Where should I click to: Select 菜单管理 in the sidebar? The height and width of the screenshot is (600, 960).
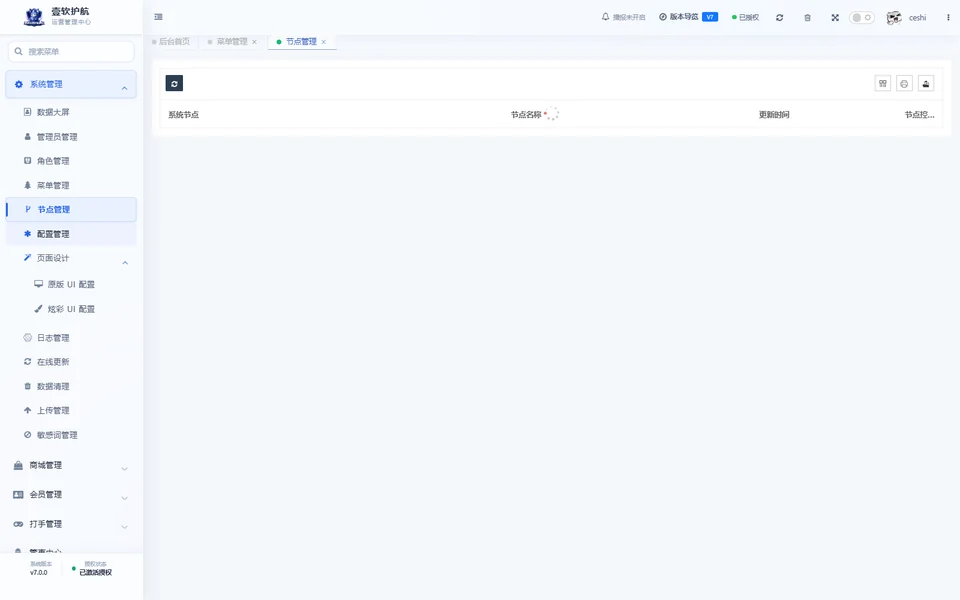pos(53,186)
